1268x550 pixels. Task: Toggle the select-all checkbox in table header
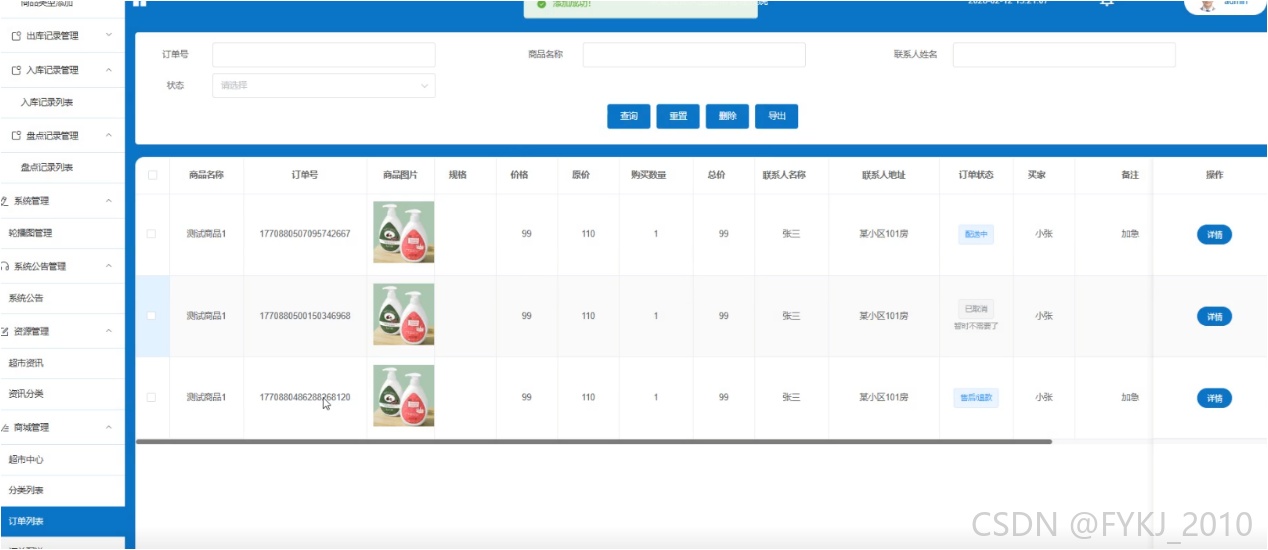(x=152, y=175)
